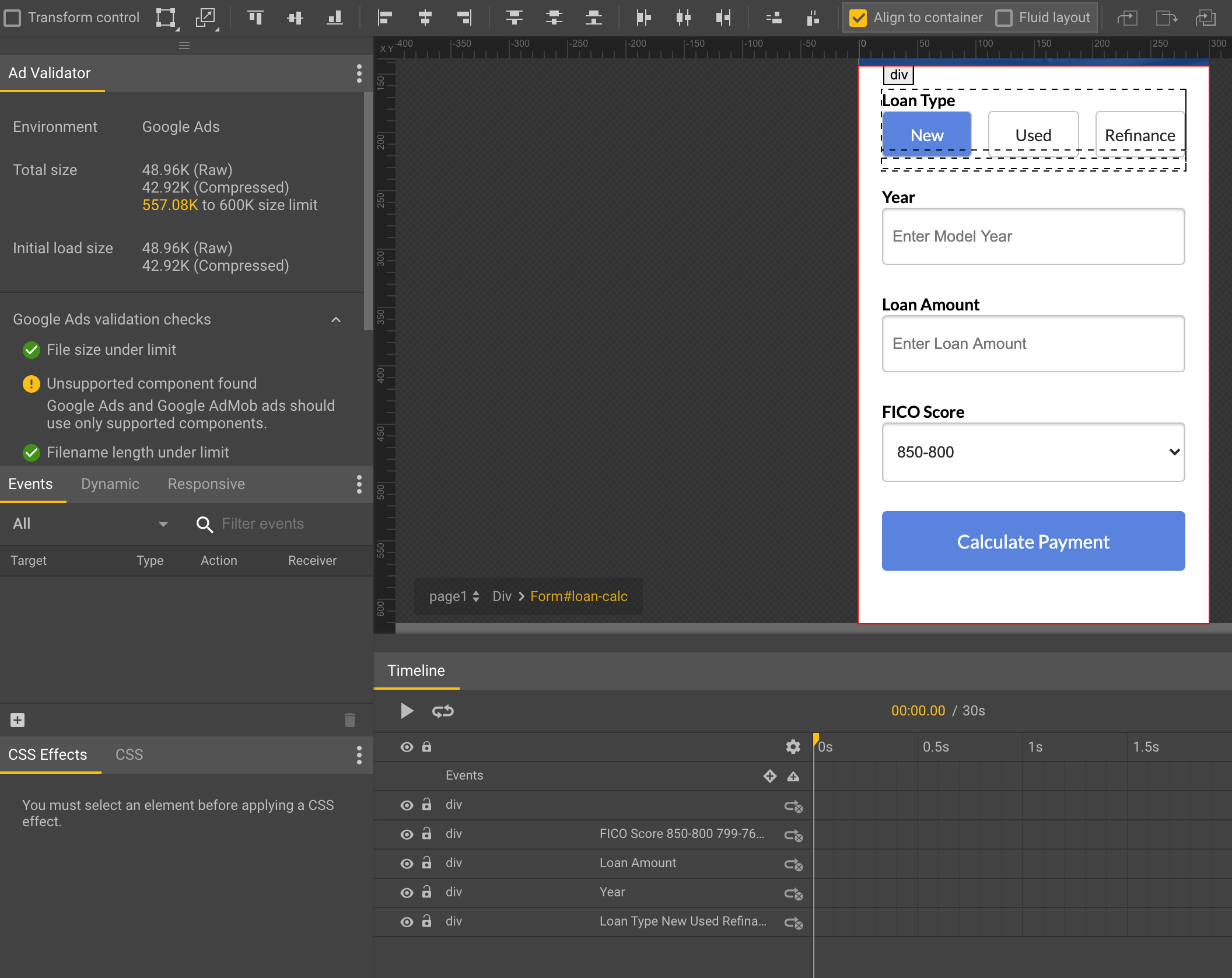Open Ad Validator panel options menu
This screenshot has height=978, width=1232.
click(359, 74)
